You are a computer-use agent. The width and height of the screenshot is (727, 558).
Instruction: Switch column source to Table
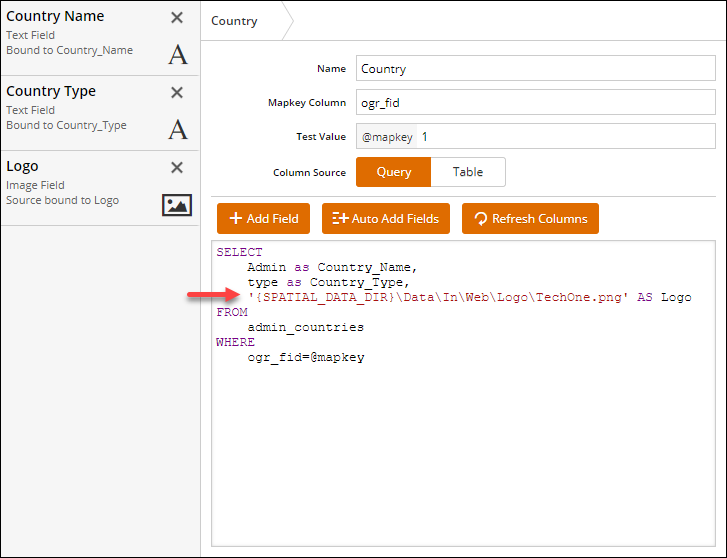point(467,172)
